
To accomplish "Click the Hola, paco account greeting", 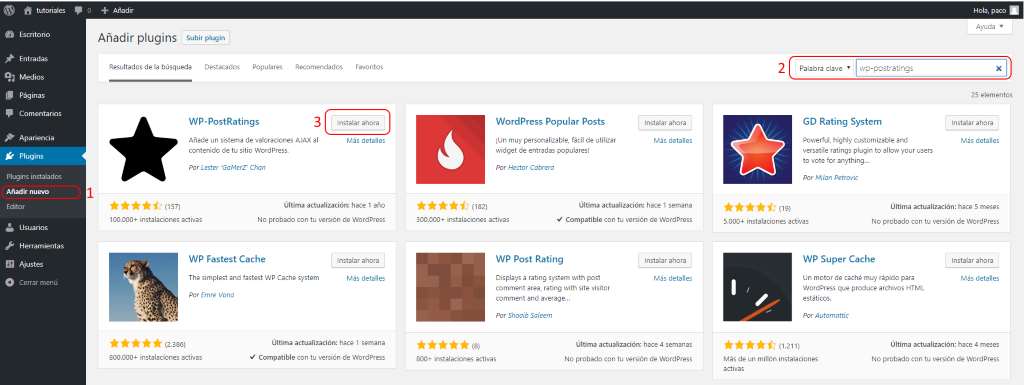I will point(989,10).
